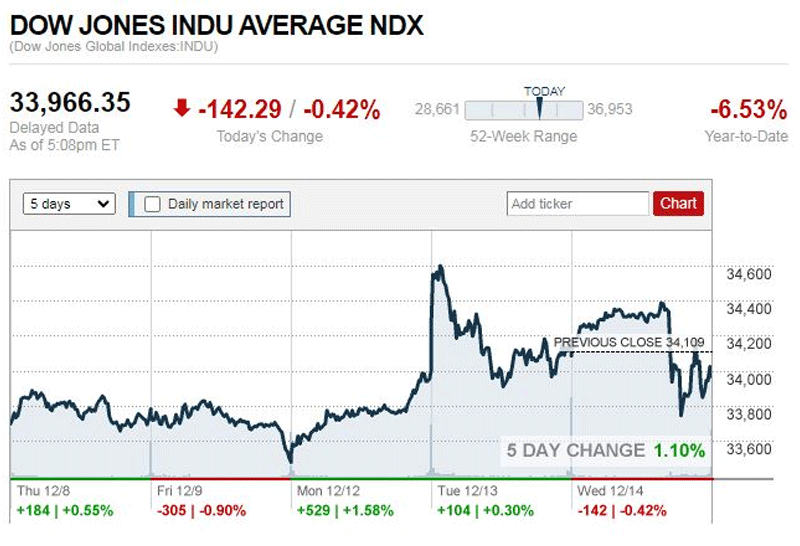Select the Thu 12/8 day label
Screen dimensions: 800x546
click(44, 492)
